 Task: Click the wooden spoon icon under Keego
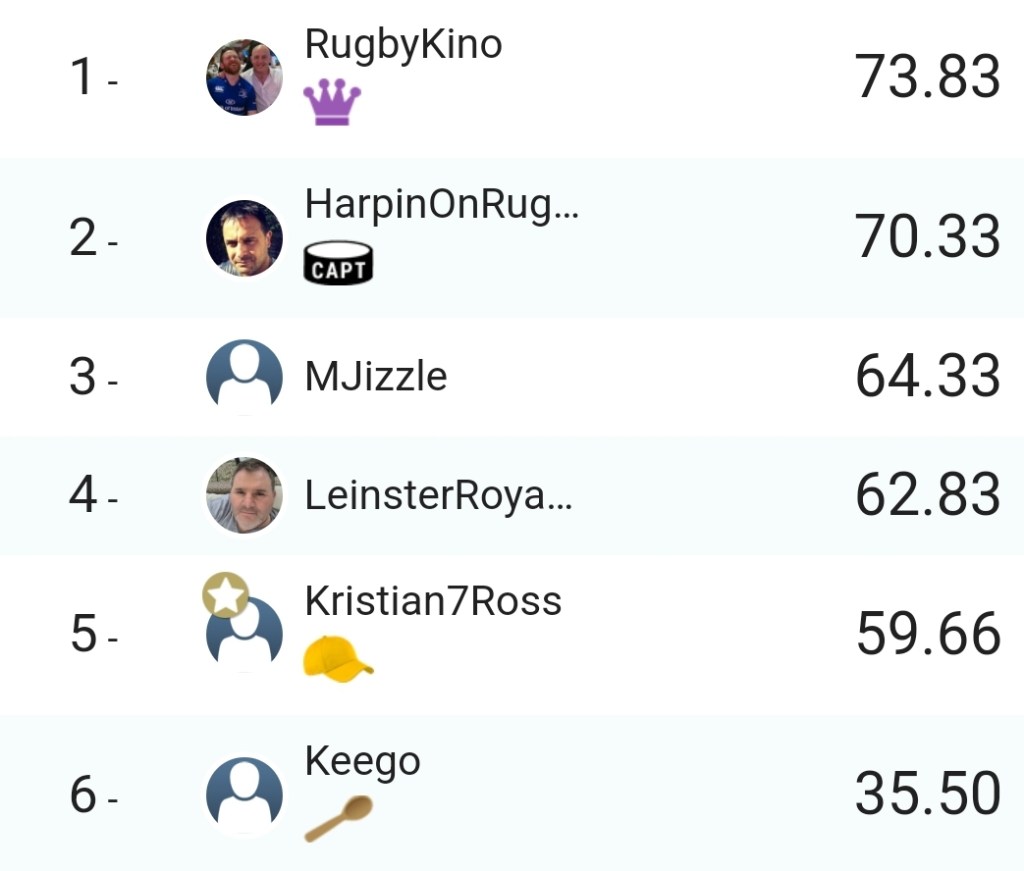pos(339,818)
